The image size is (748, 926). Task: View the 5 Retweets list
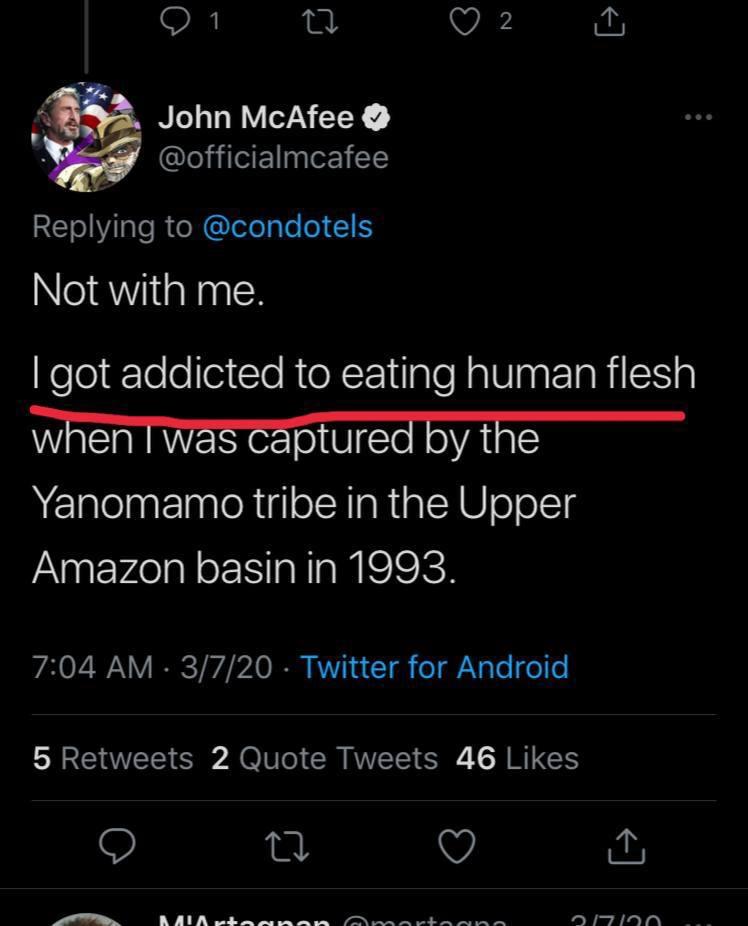[x=112, y=758]
